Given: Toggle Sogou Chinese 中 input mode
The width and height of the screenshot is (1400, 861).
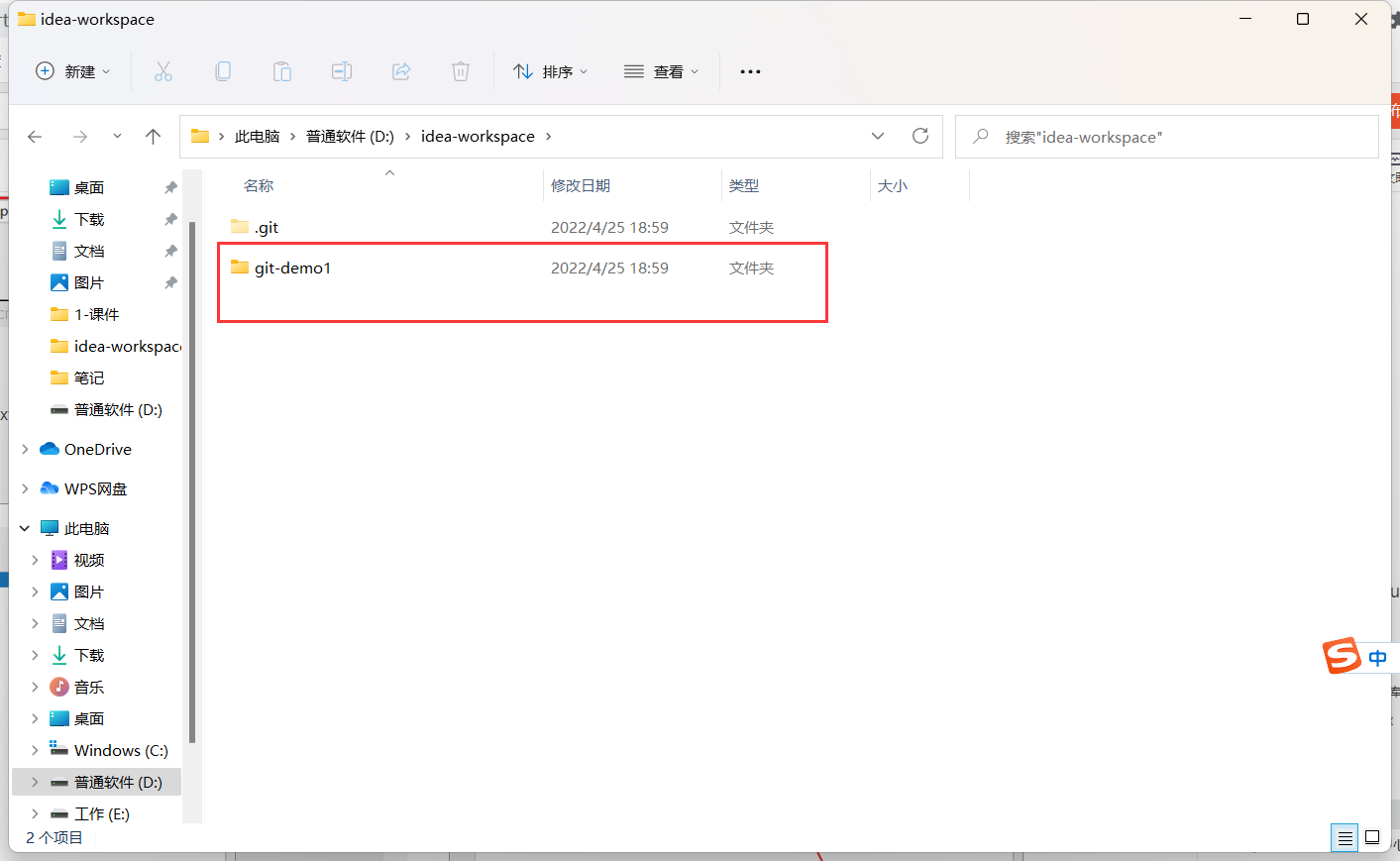Looking at the screenshot, I should point(1377,658).
